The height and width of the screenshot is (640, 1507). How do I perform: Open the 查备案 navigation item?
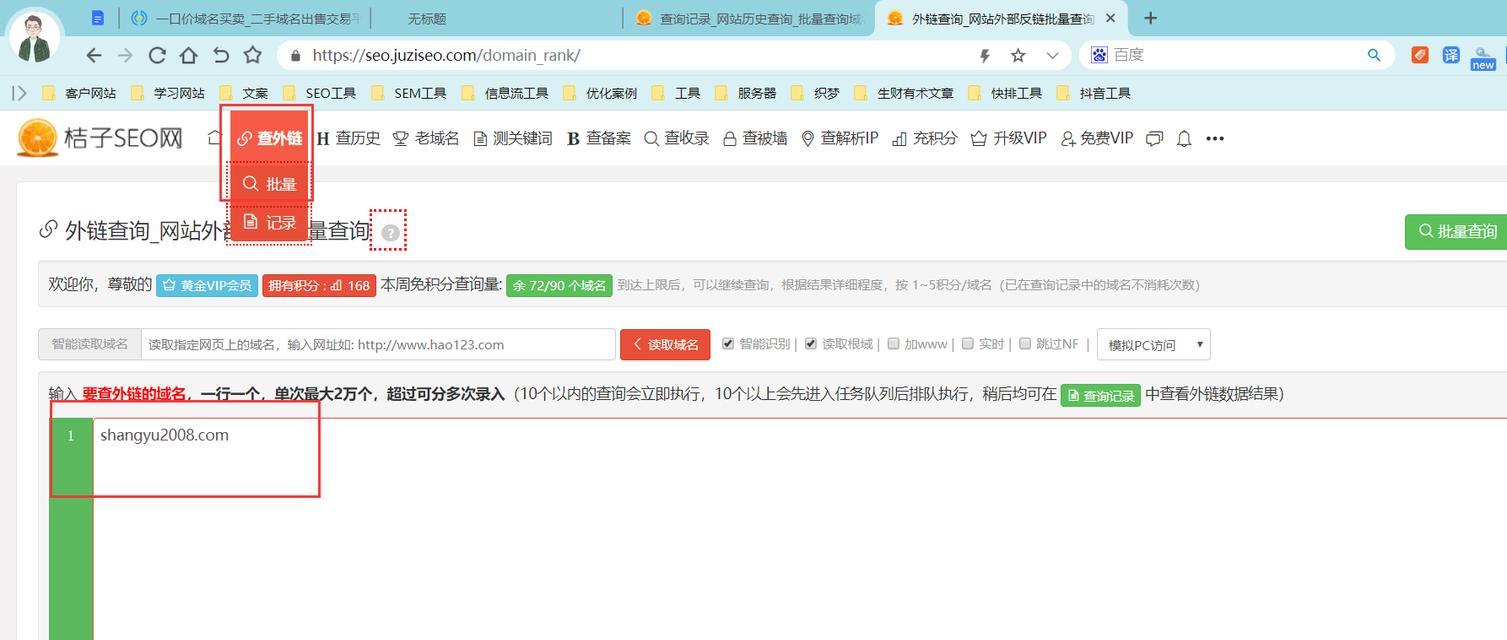(599, 138)
